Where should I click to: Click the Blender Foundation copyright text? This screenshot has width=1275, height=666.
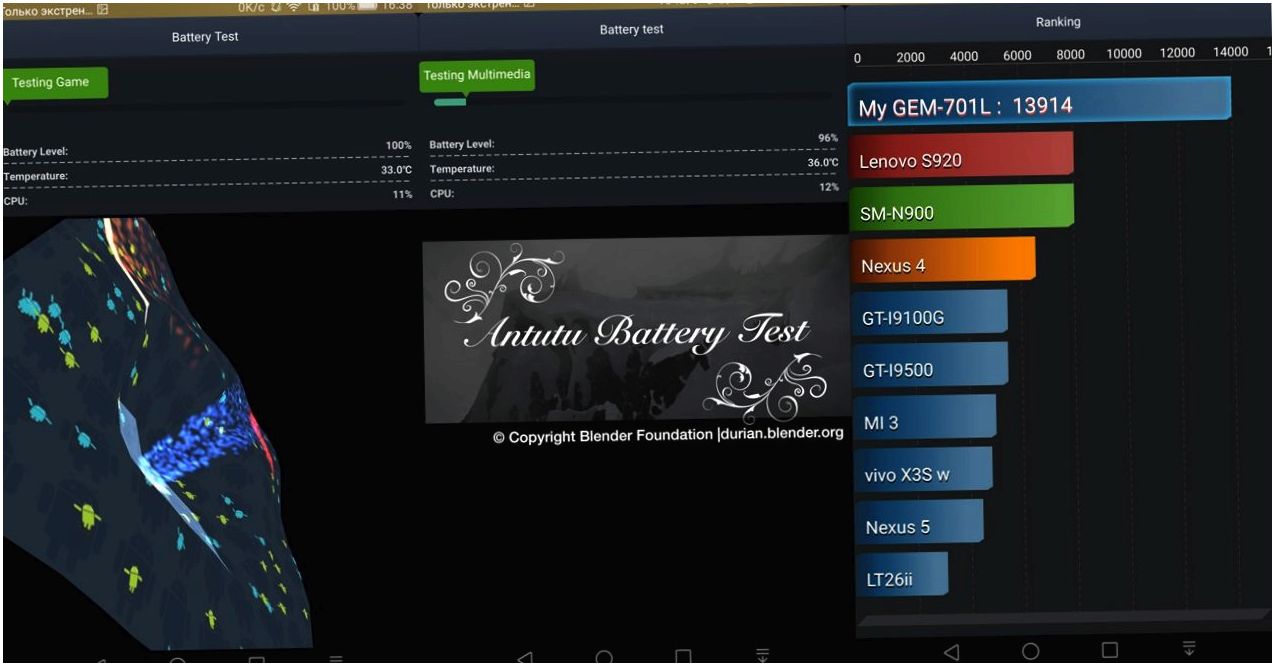[x=668, y=436]
